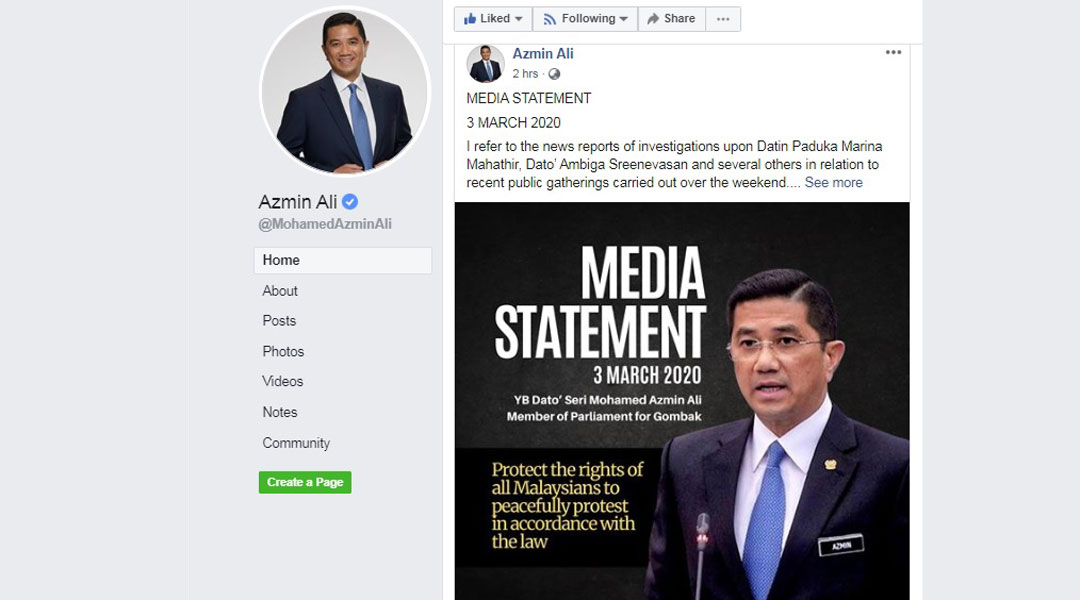Click the Share button label
The width and height of the screenshot is (1080, 600).
point(679,19)
